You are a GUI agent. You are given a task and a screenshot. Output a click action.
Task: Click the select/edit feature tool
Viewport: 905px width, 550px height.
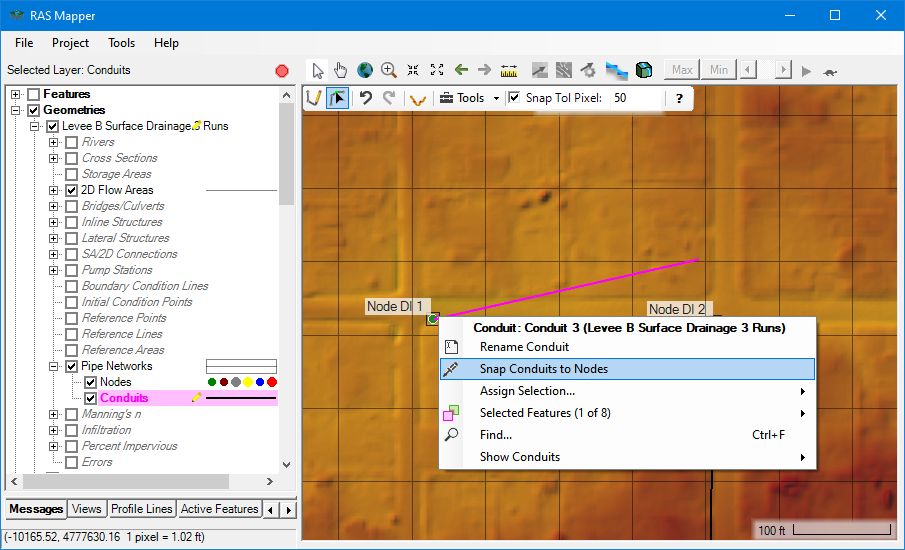[338, 98]
